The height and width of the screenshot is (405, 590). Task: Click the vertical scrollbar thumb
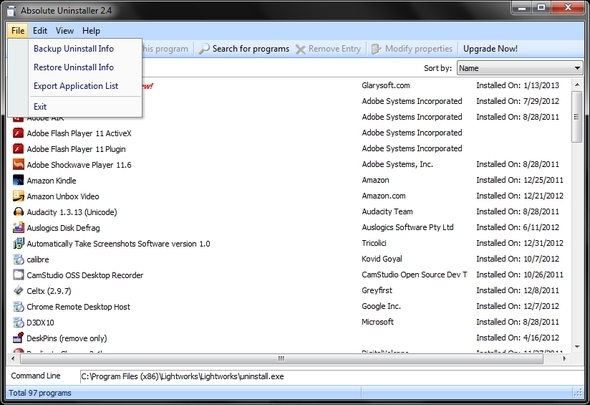[576, 117]
